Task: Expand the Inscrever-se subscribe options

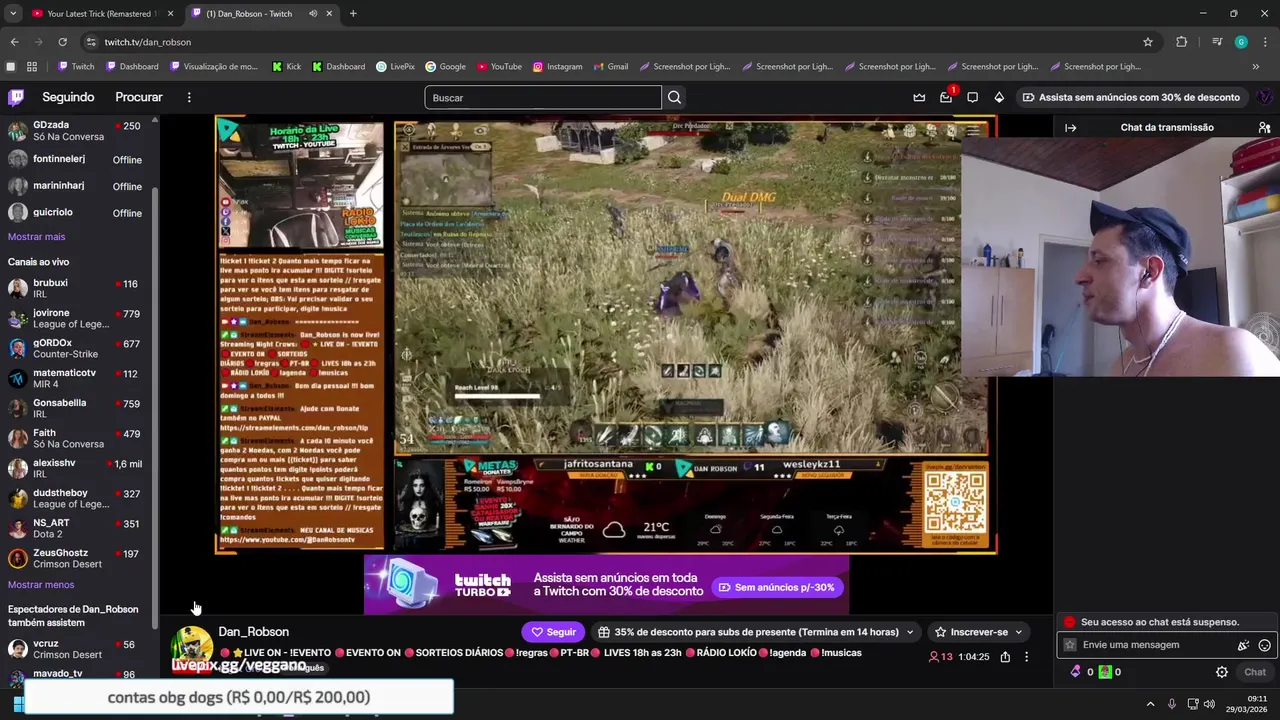Action: tap(1018, 632)
